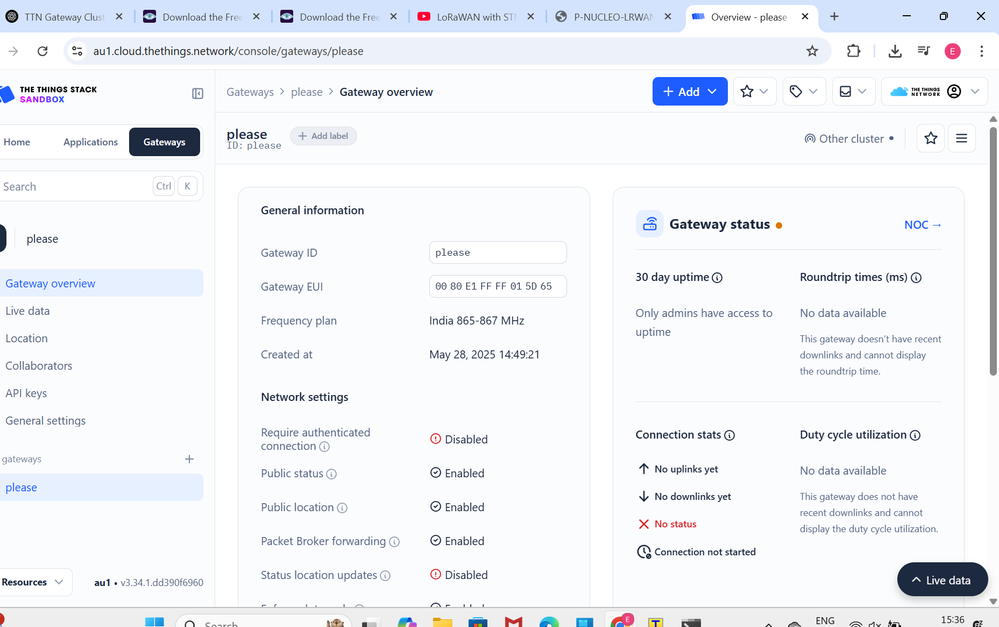Click the Other cluster indicator
The height and width of the screenshot is (627, 999).
coord(849,139)
